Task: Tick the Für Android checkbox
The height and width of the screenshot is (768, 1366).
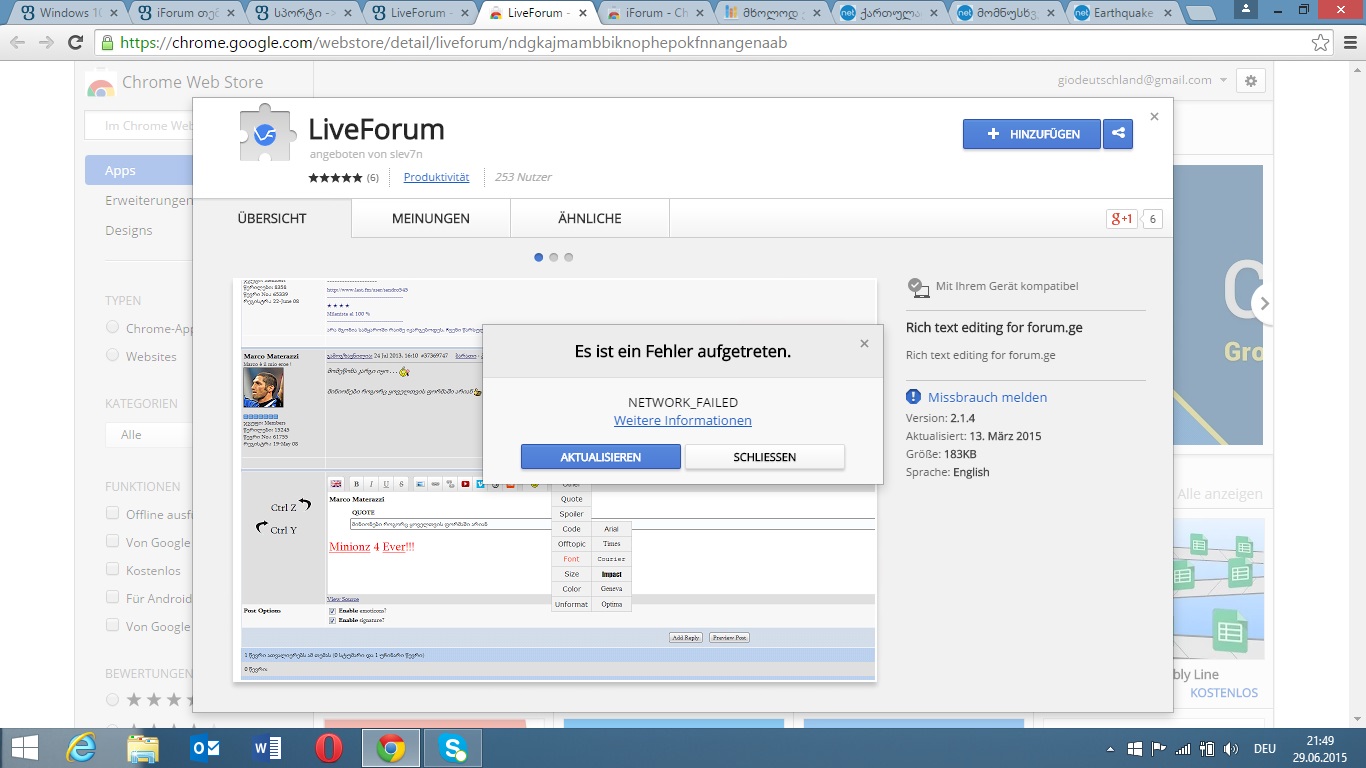Action: pyautogui.click(x=112, y=598)
